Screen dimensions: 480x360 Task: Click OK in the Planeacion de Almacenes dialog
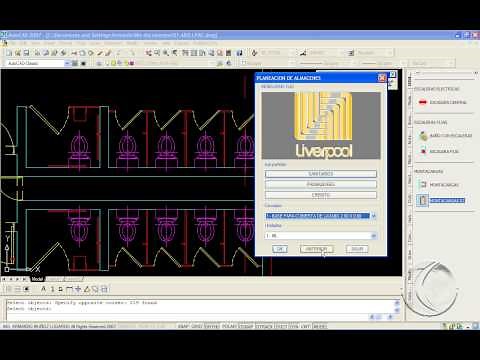[x=280, y=249]
